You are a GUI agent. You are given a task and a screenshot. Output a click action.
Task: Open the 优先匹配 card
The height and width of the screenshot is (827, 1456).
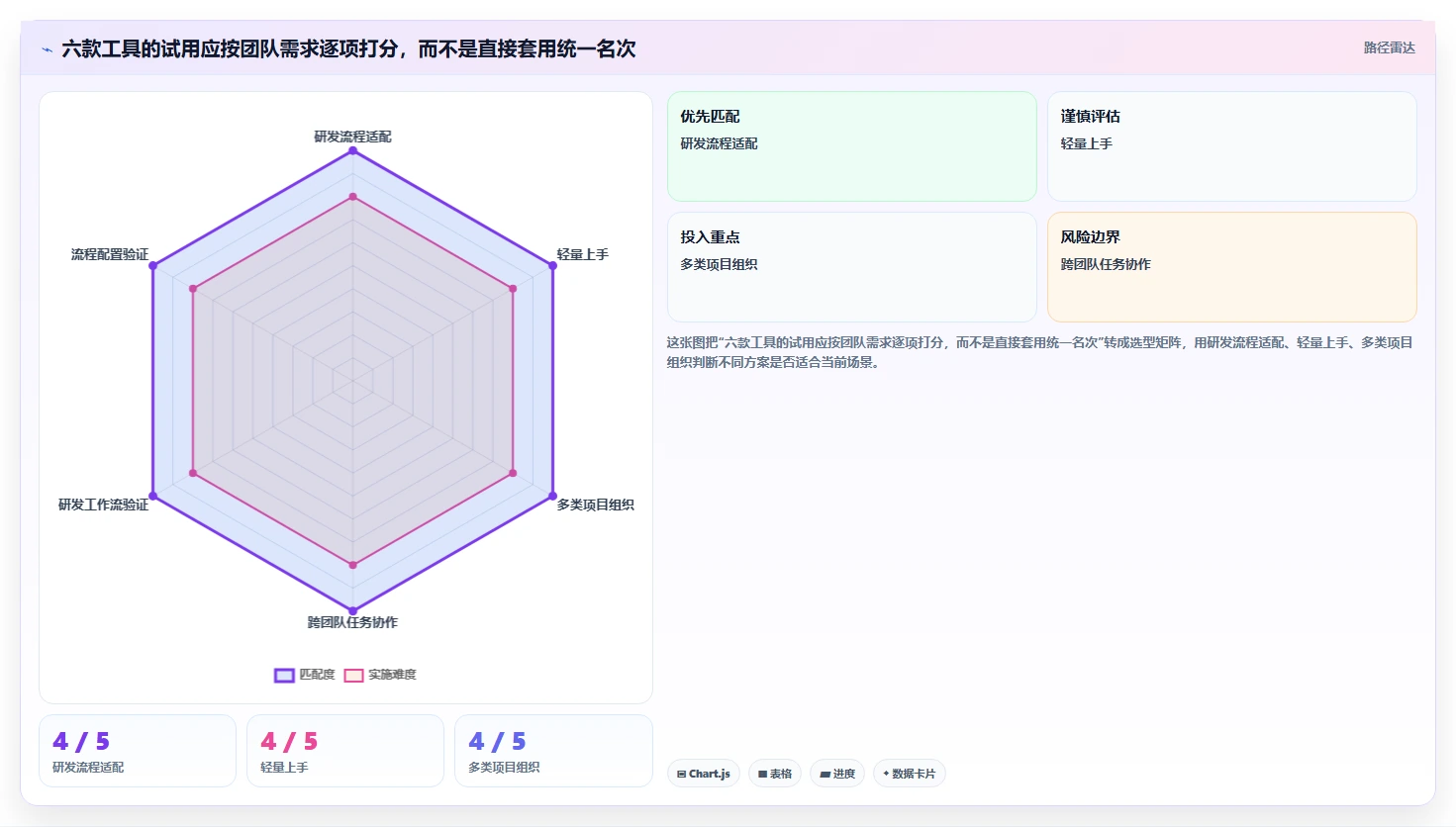click(x=852, y=146)
